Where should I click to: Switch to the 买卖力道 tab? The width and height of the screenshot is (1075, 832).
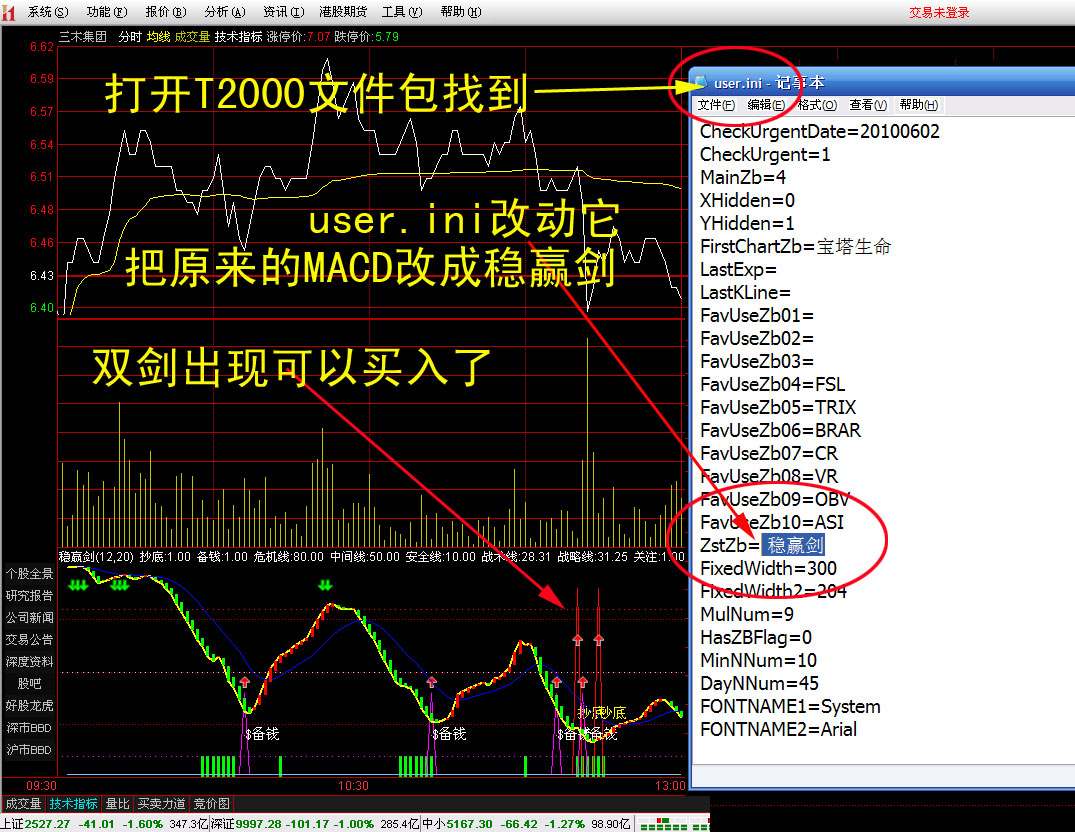pyautogui.click(x=161, y=803)
